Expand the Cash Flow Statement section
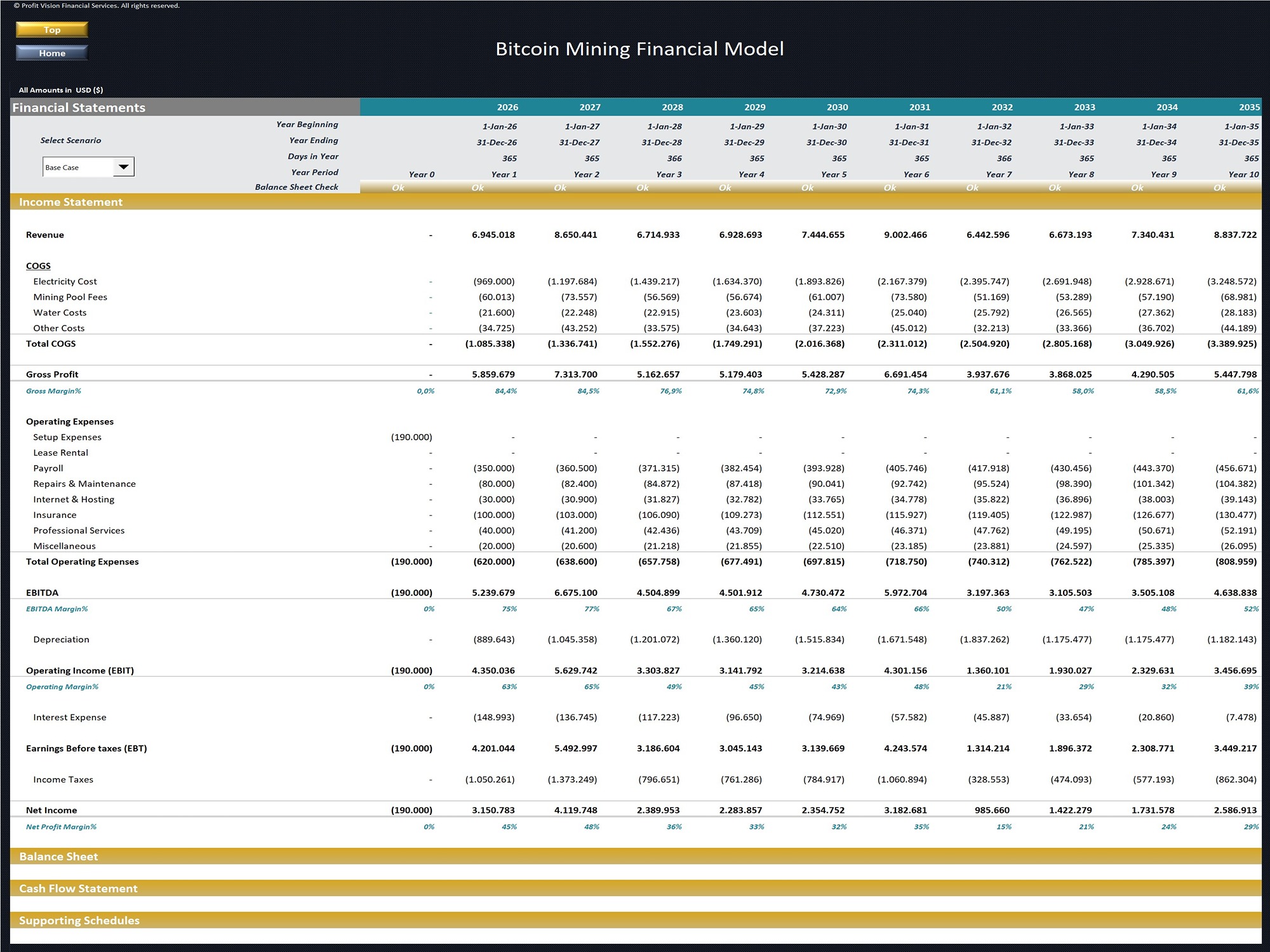1270x952 pixels. click(x=78, y=888)
